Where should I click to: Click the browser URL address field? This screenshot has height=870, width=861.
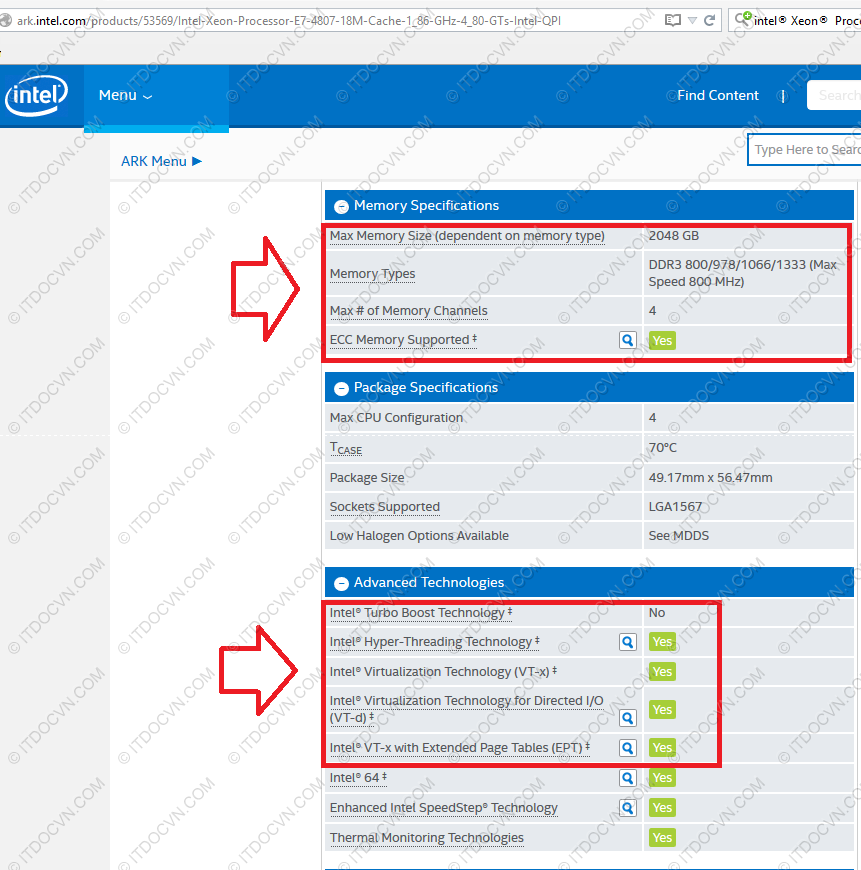(330, 20)
